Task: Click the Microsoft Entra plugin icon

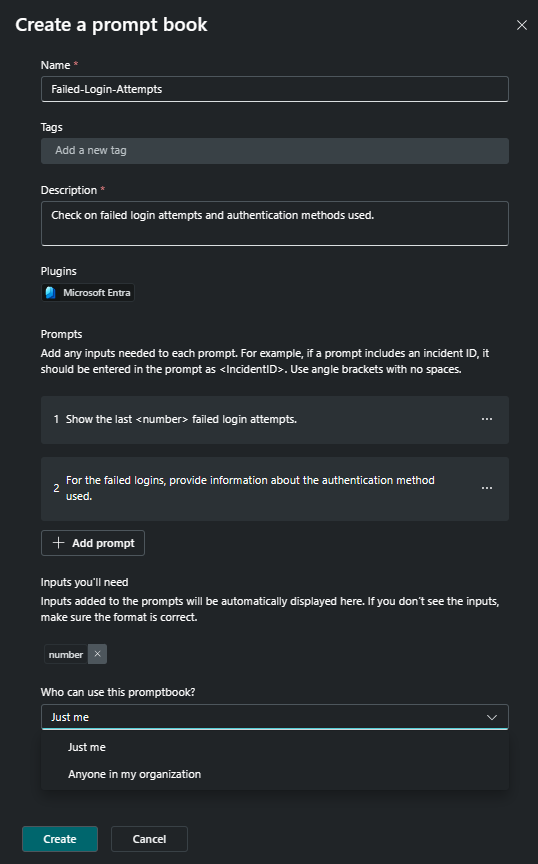Action: (x=51, y=293)
